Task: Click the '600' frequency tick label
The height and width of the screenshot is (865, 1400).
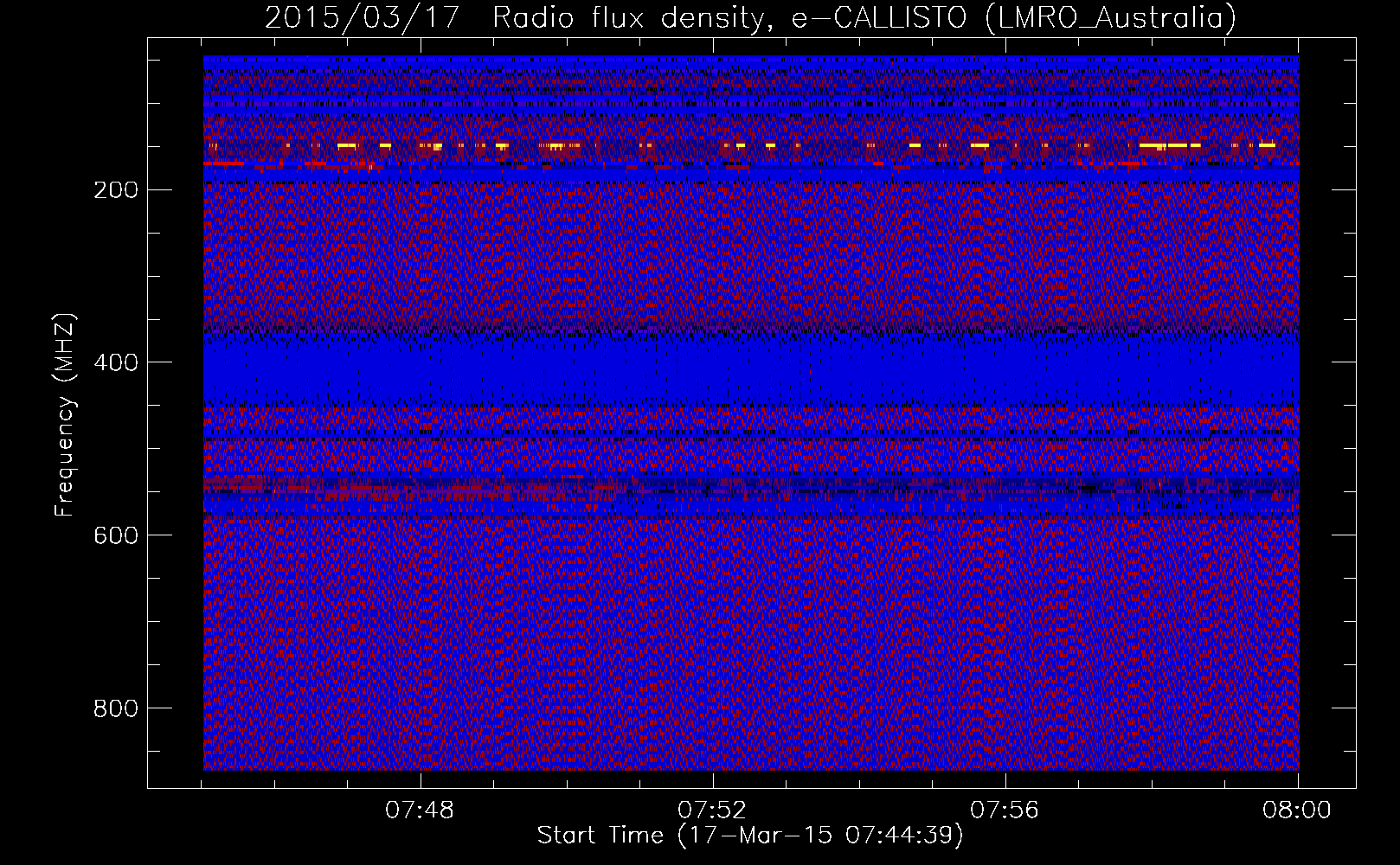Action: pos(115,535)
